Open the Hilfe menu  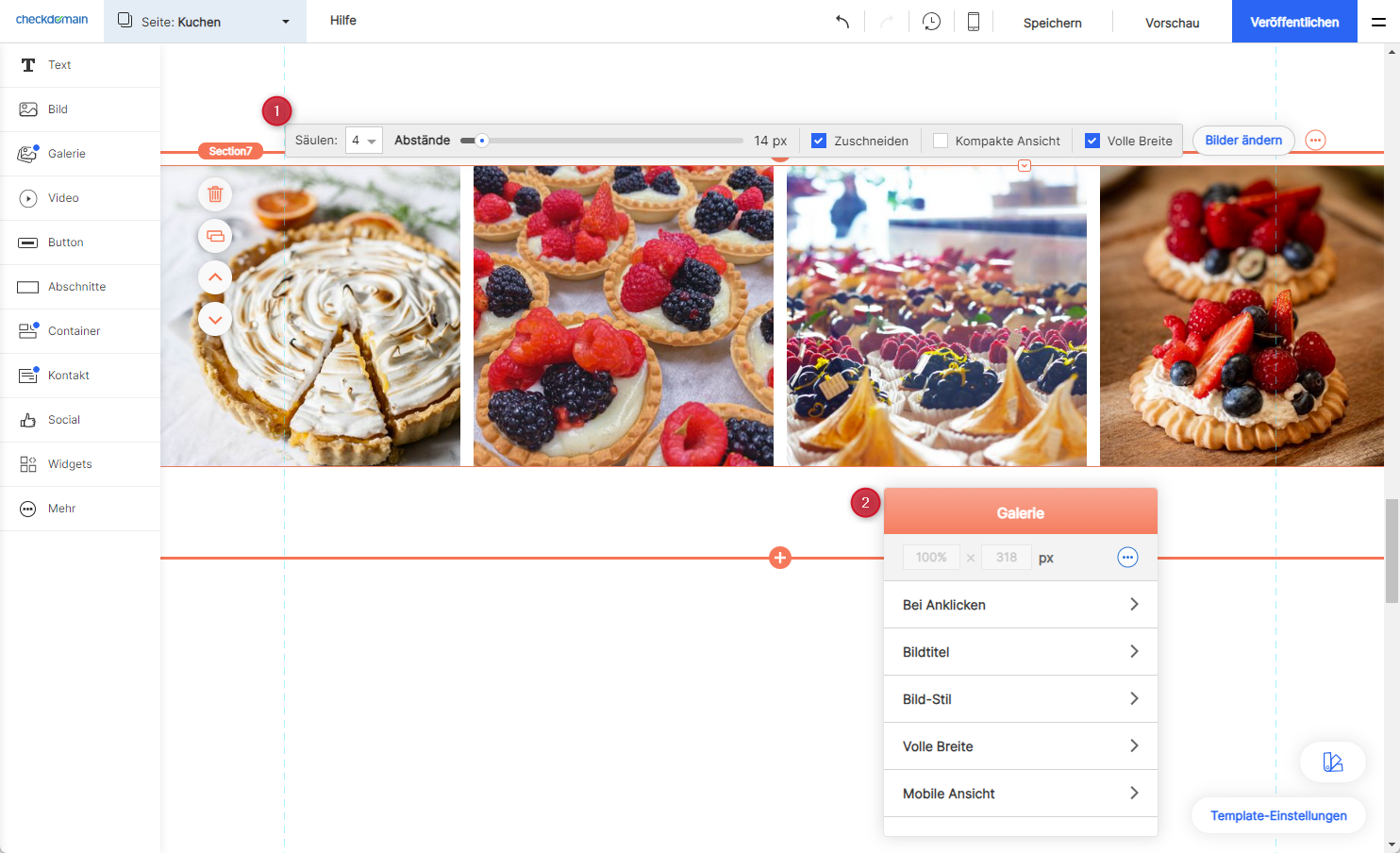coord(342,21)
